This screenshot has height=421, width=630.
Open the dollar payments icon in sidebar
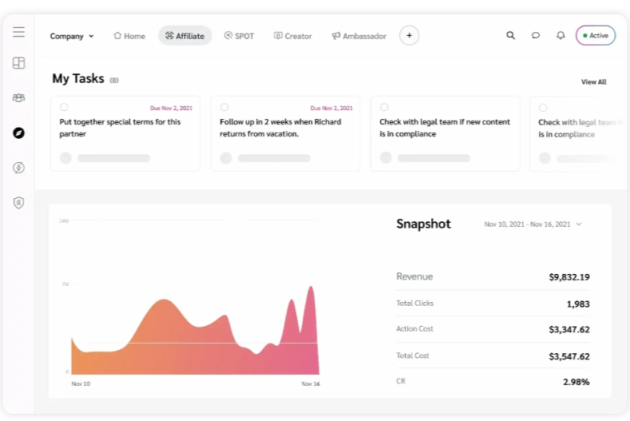tap(18, 168)
